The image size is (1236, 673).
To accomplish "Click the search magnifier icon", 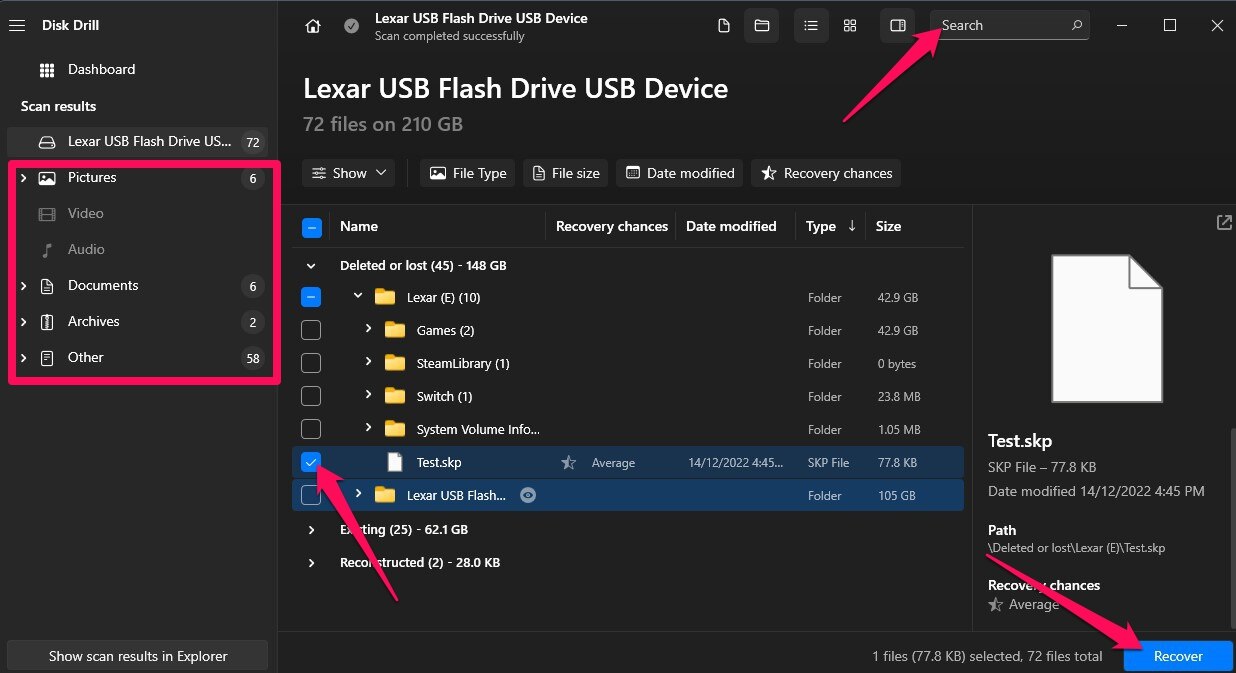I will coord(1077,26).
